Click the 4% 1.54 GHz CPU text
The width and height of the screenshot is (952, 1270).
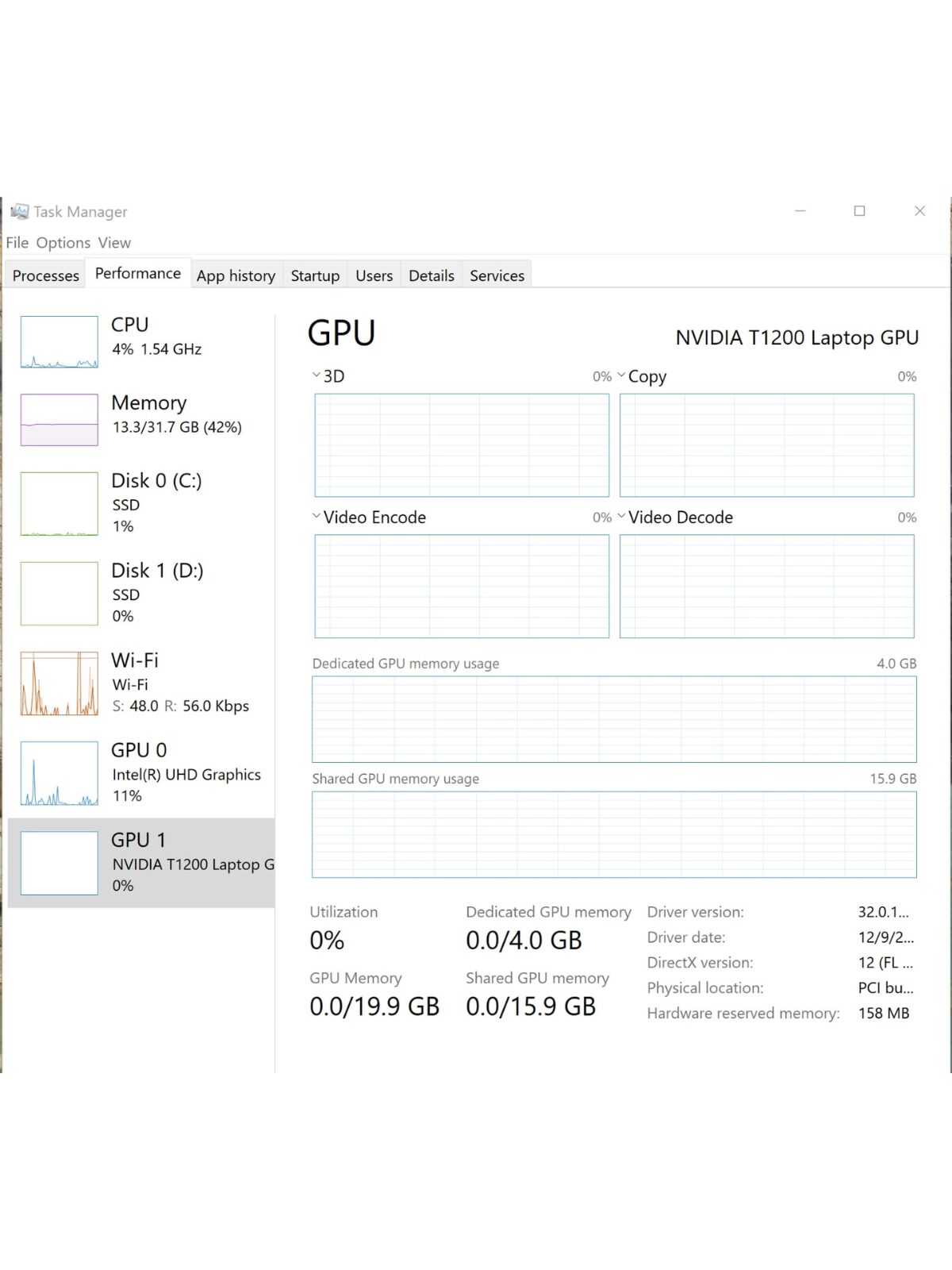pos(157,349)
